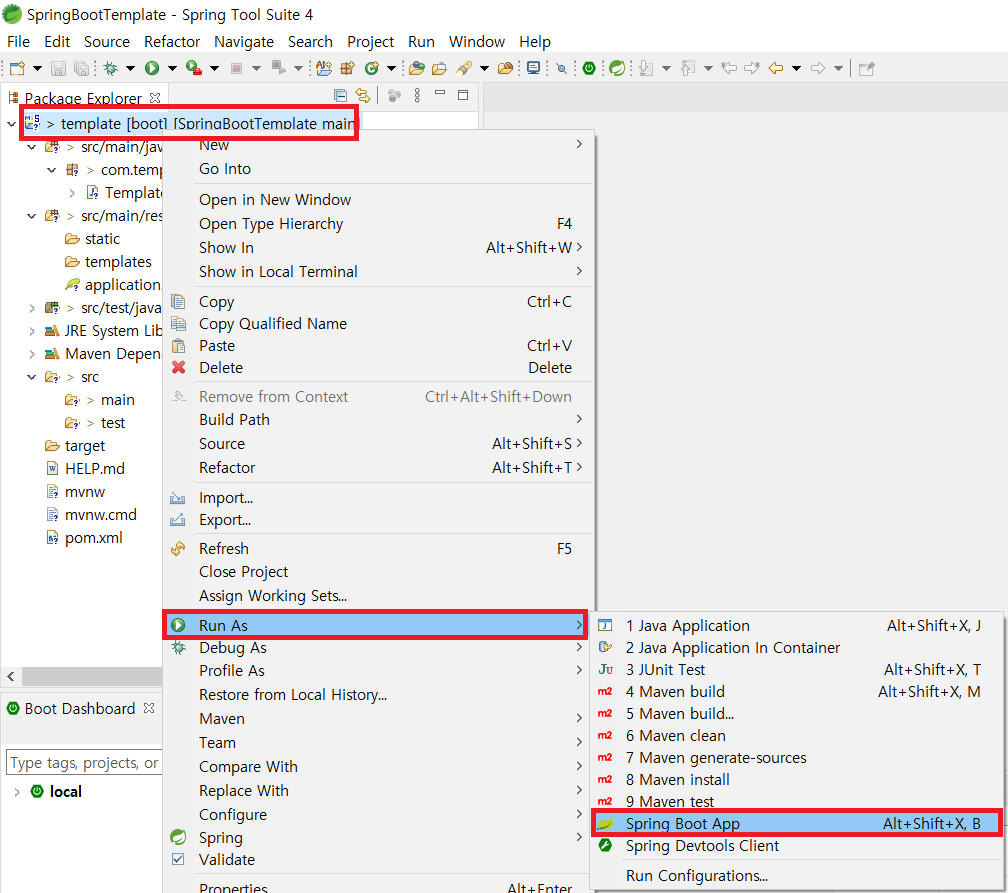The width and height of the screenshot is (1008, 893).
Task: Select the target folder
Action: click(85, 446)
